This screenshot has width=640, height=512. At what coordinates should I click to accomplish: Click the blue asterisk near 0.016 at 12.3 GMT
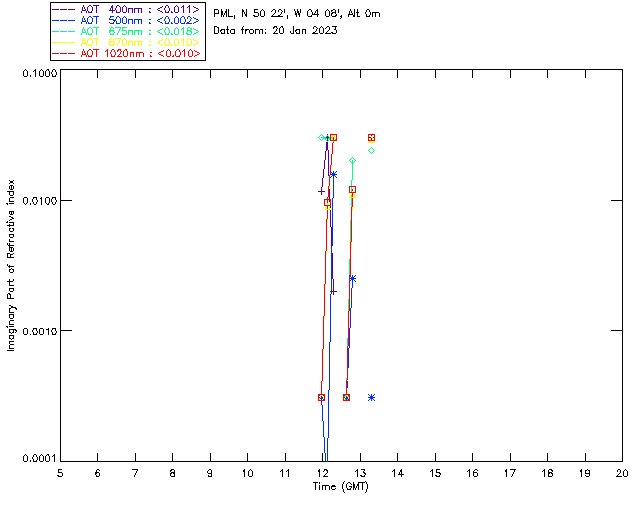click(333, 174)
